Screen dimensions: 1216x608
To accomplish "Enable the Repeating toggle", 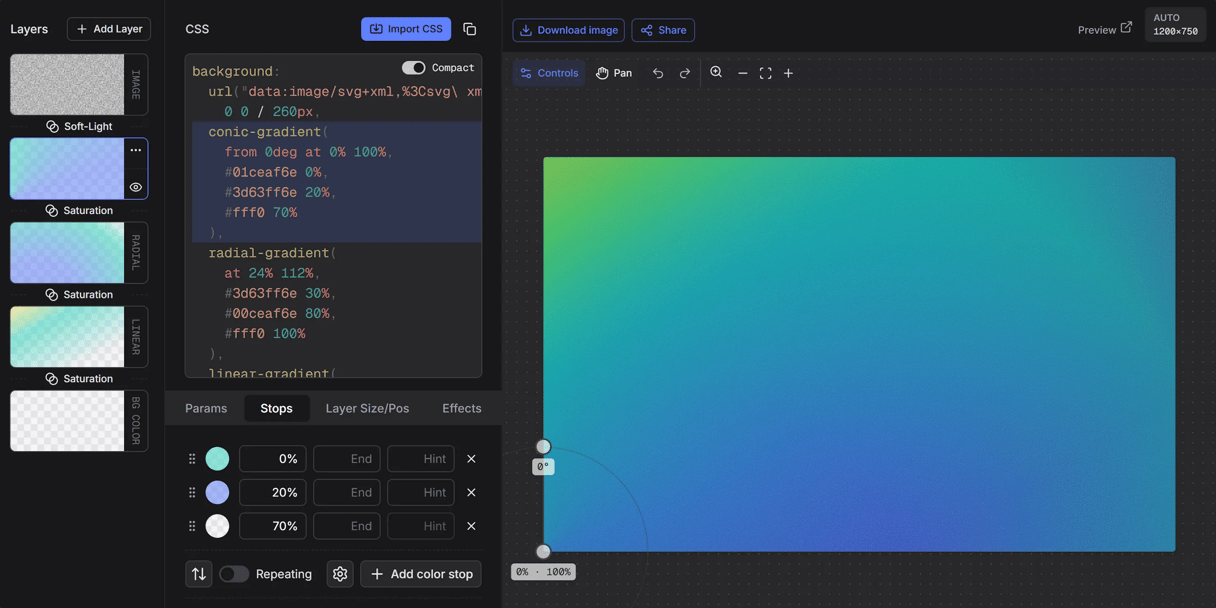I will click(234, 573).
